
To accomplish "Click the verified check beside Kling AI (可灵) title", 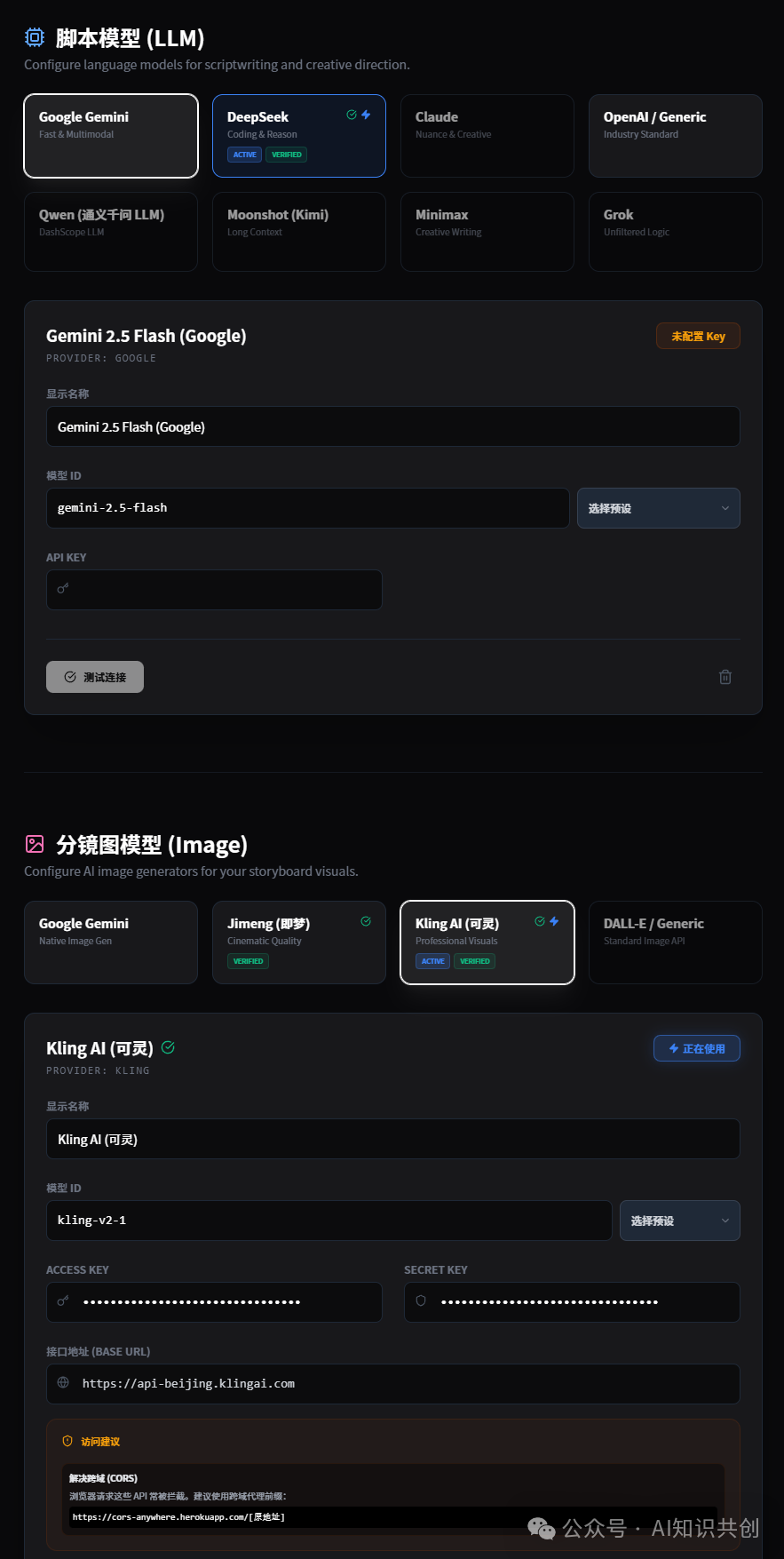I will 168,1047.
